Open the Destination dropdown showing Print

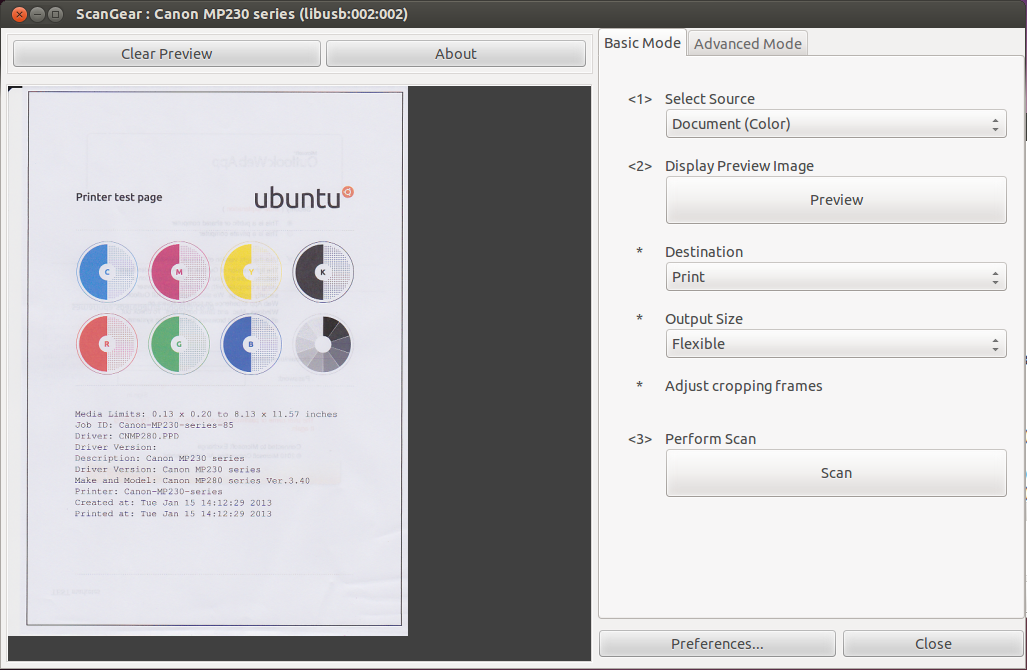(x=836, y=277)
